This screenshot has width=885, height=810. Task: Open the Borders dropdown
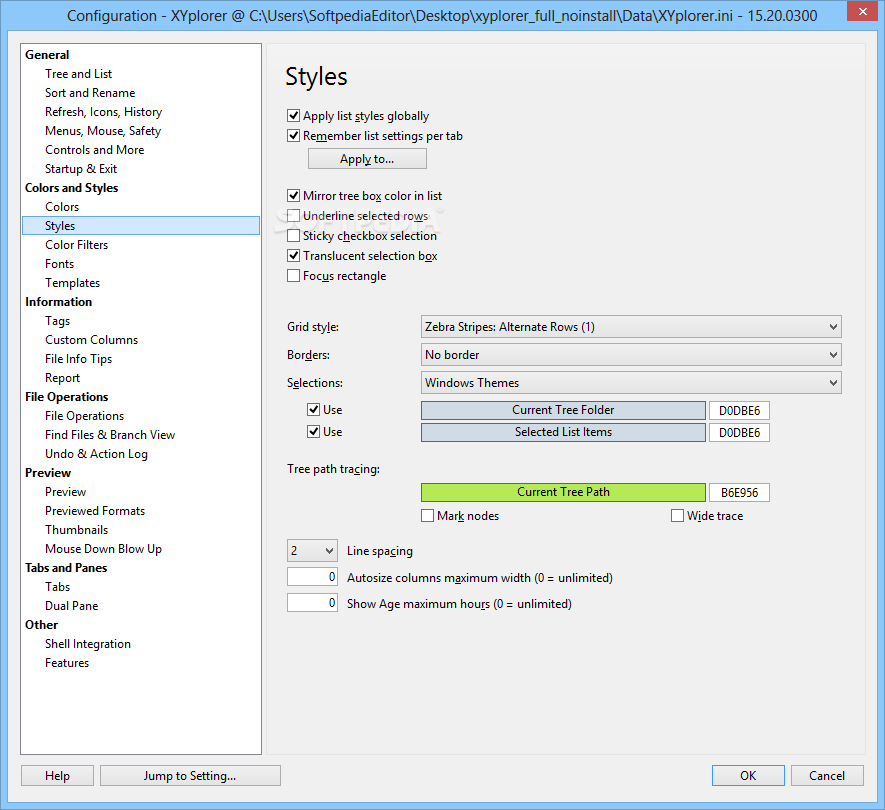(631, 354)
